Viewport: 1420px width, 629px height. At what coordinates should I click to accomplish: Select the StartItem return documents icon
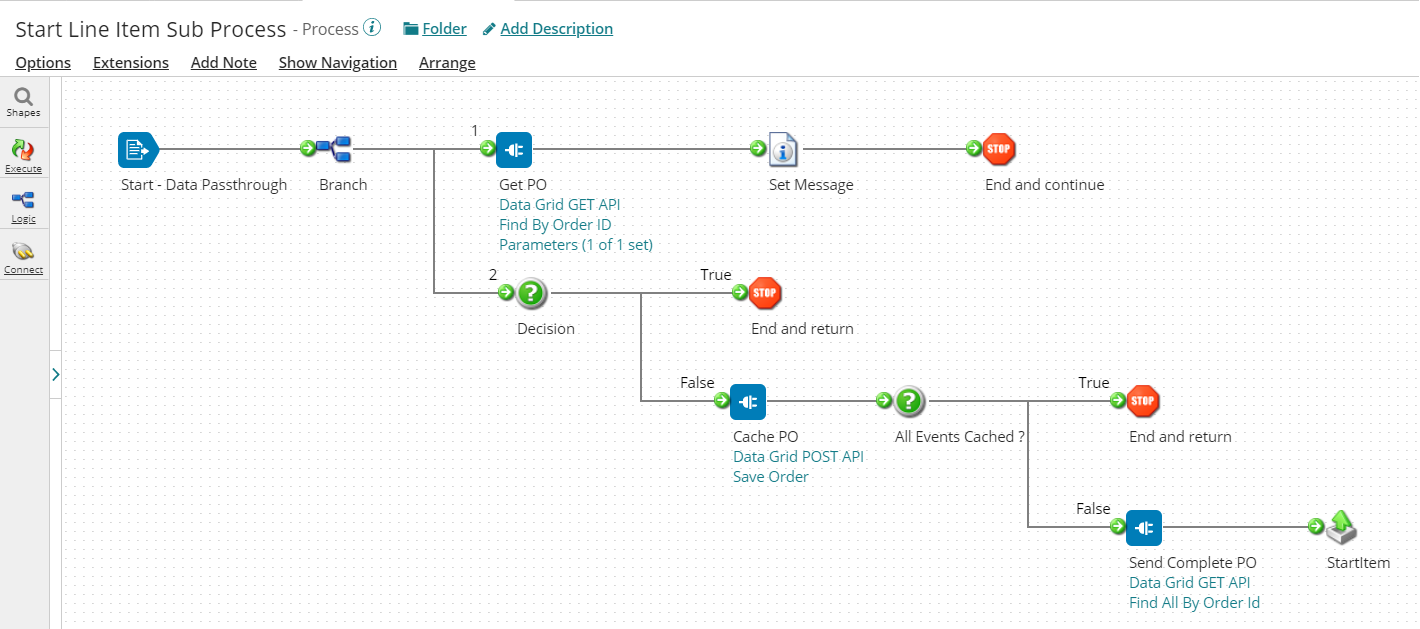point(1341,527)
